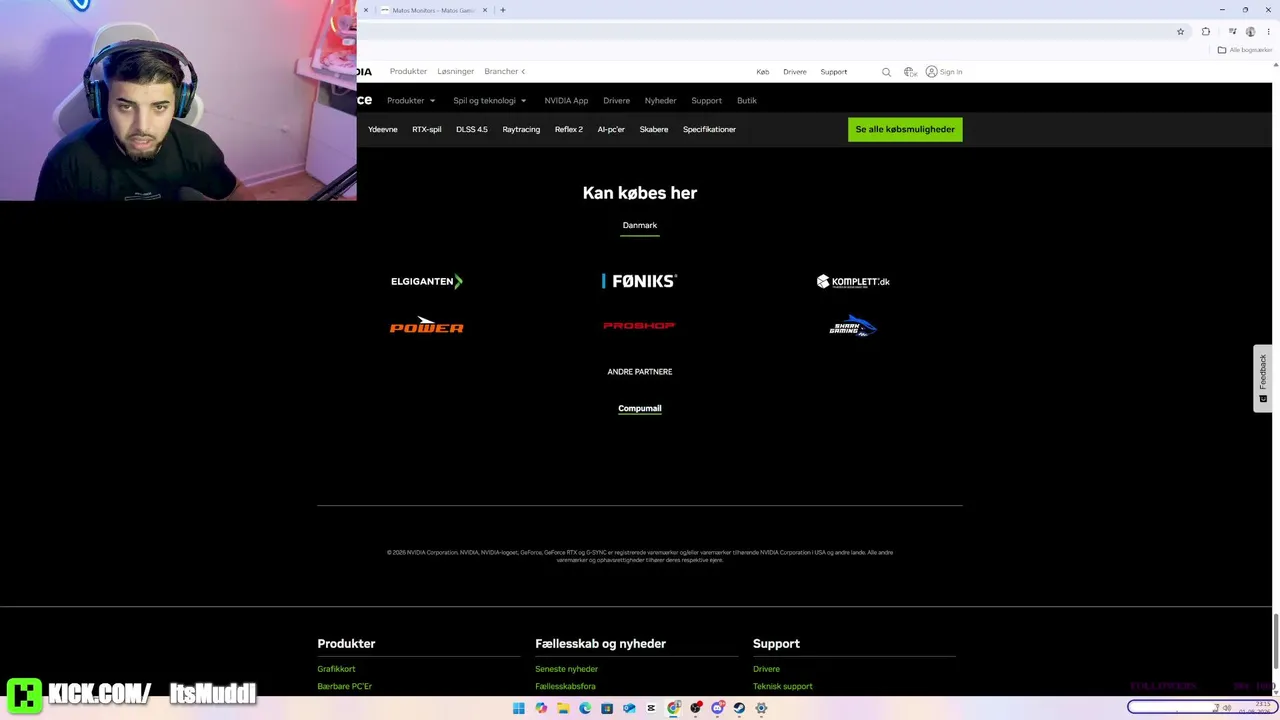This screenshot has width=1280, height=720.
Task: Click the Sign In account icon
Action: (x=931, y=72)
